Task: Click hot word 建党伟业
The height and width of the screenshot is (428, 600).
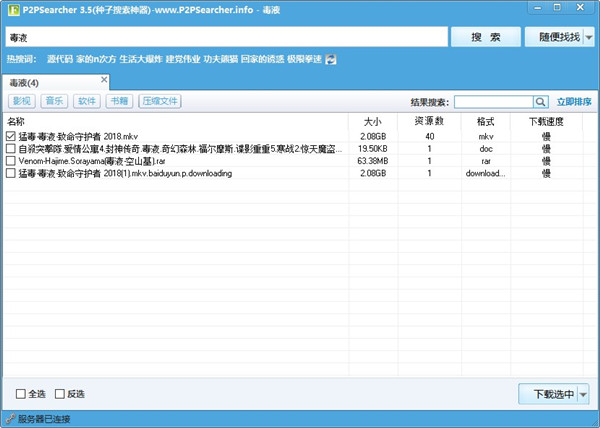Action: [x=183, y=59]
